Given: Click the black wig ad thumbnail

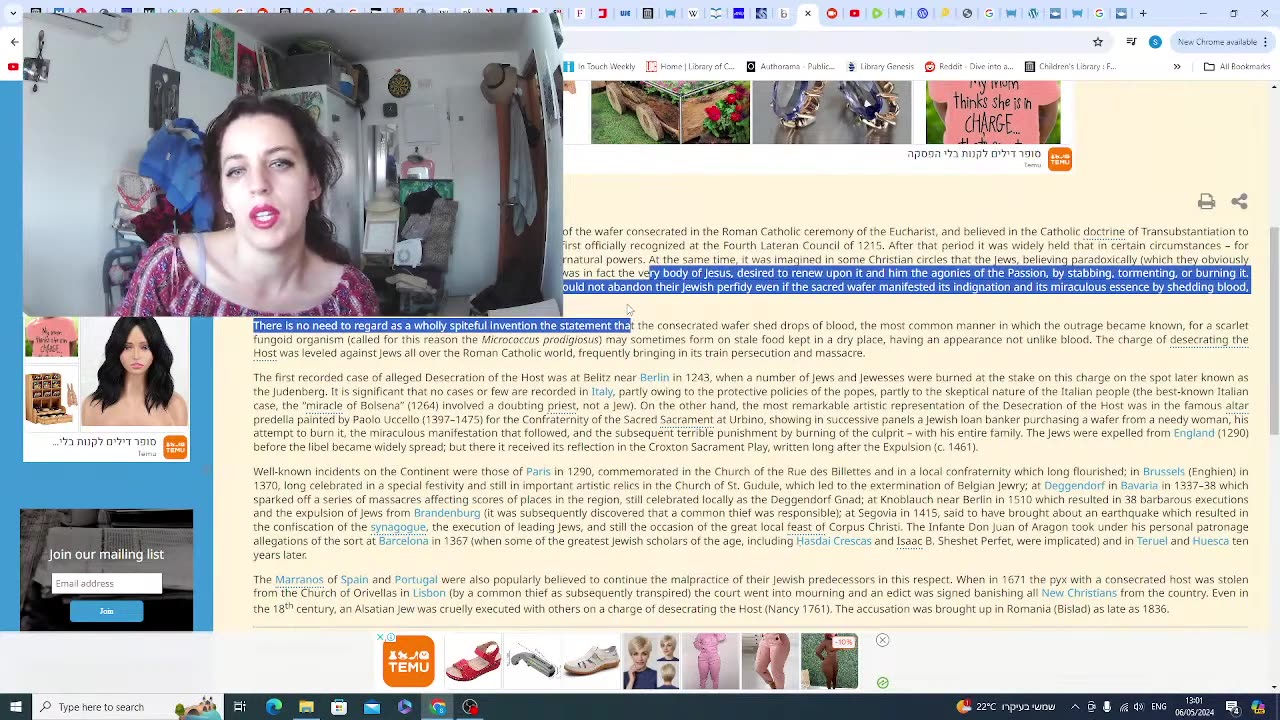Looking at the screenshot, I should (134, 372).
